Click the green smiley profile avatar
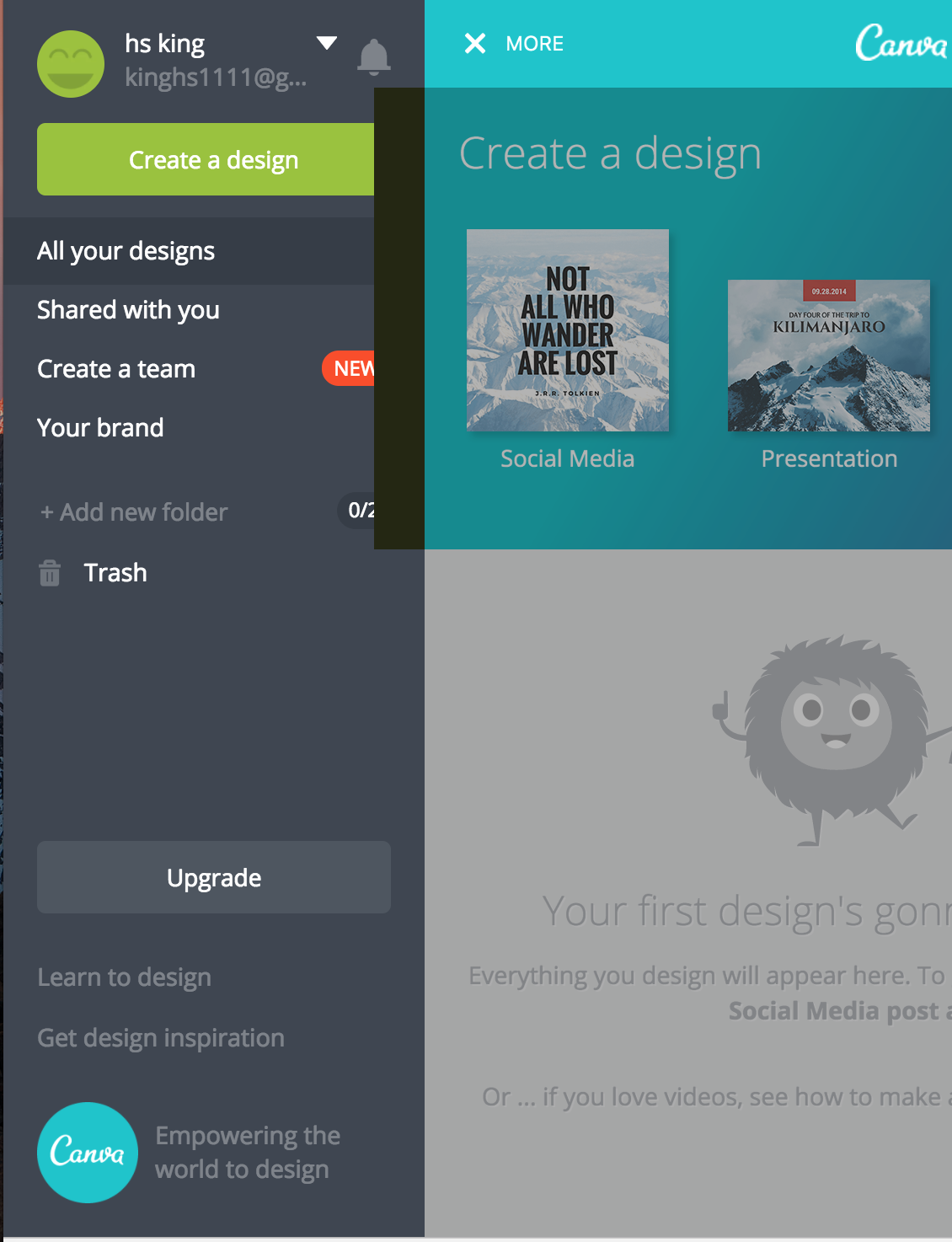The height and width of the screenshot is (1242, 952). pos(71,64)
